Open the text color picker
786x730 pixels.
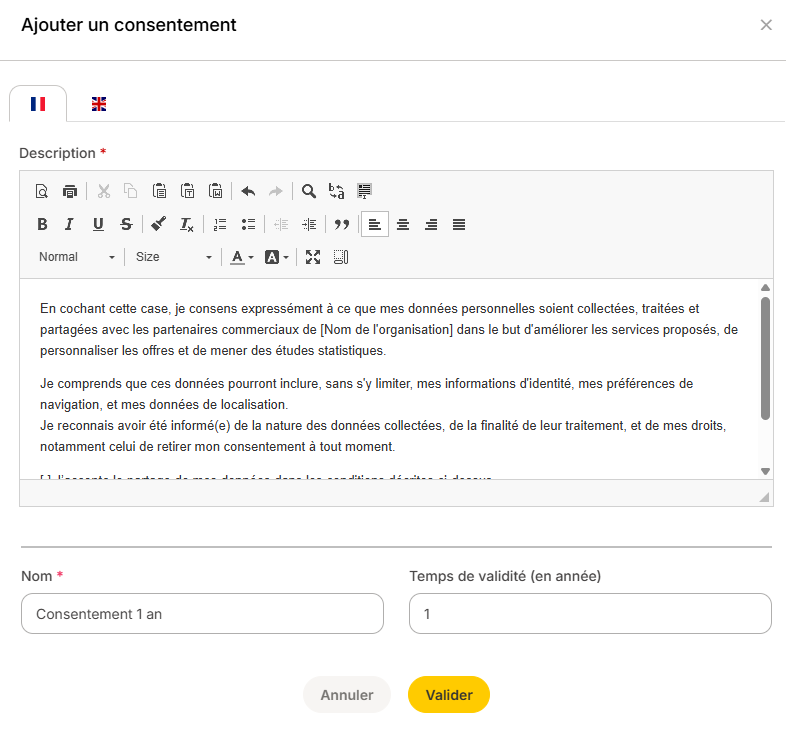tap(242, 257)
